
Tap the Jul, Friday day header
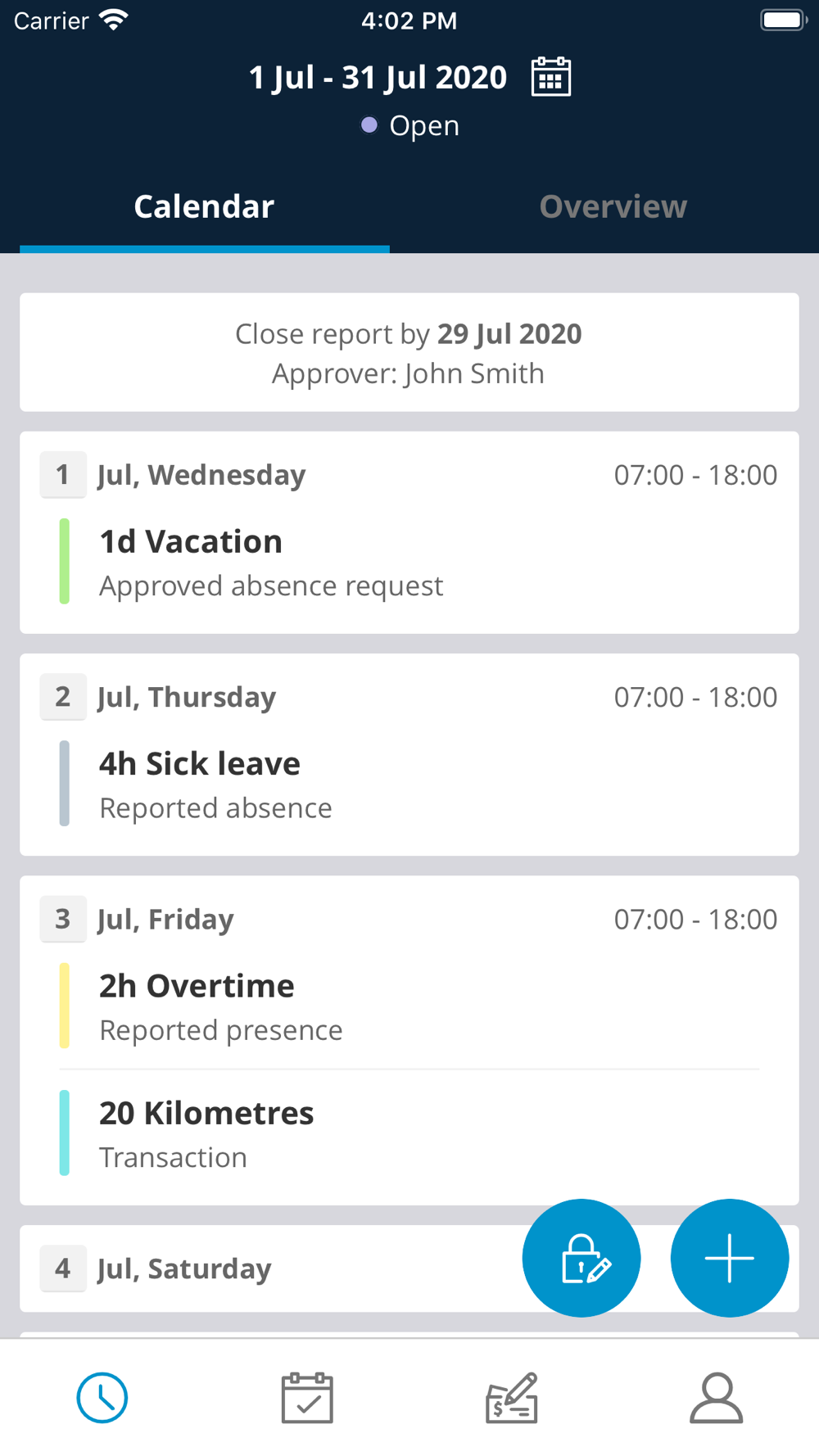165,920
